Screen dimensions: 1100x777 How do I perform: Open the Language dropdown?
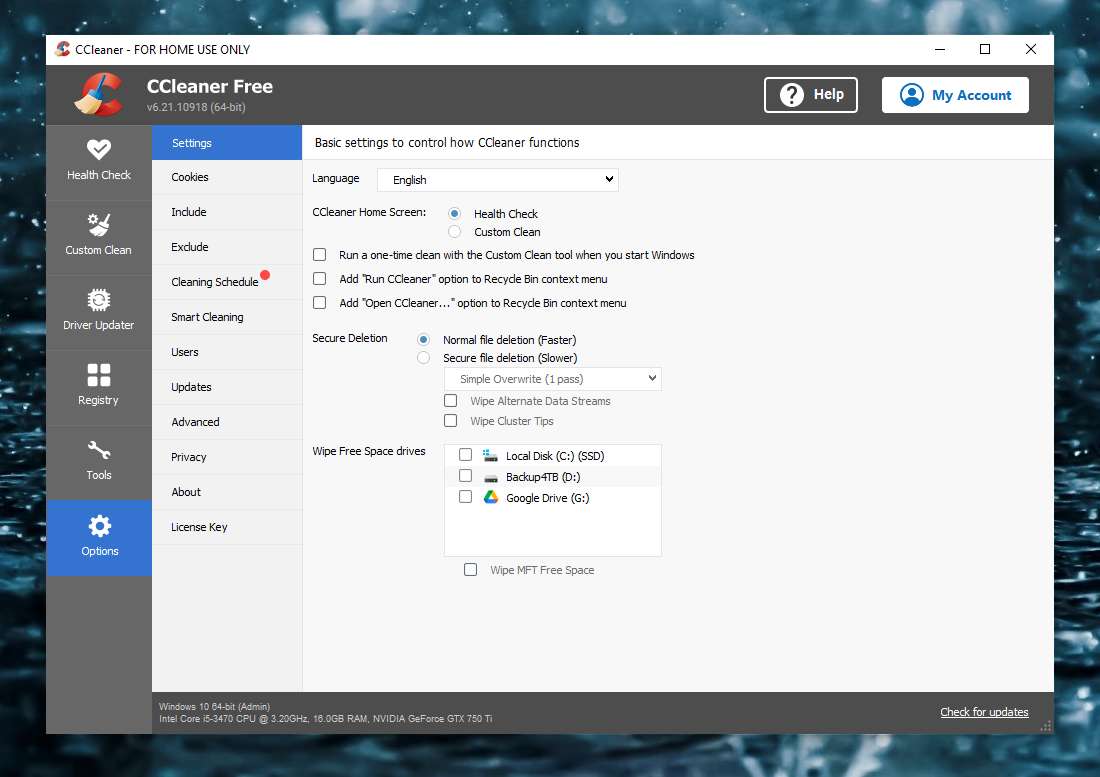click(x=497, y=180)
